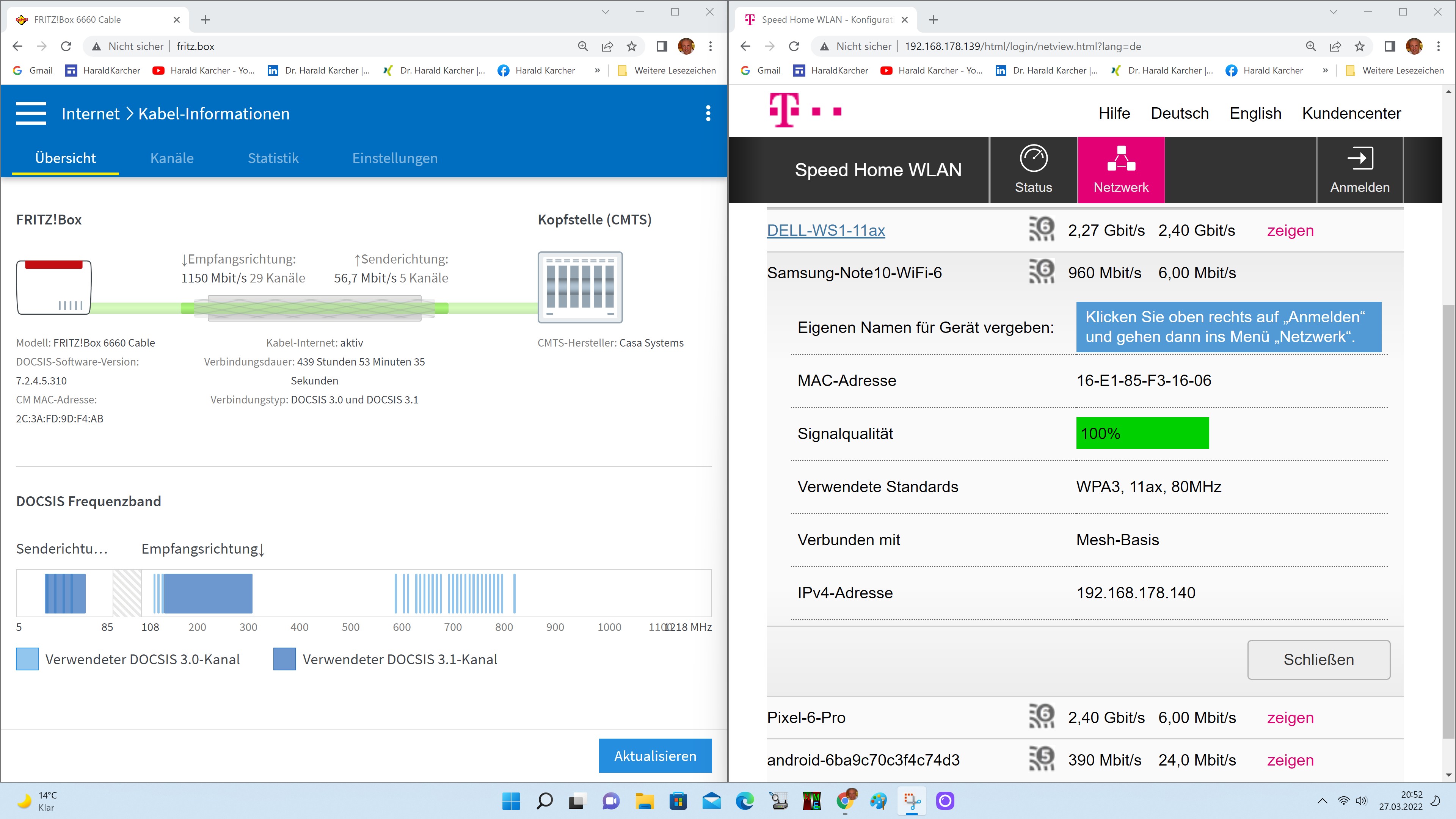This screenshot has height=819, width=1456.
Task: Switch to the Statistik tab
Action: [273, 158]
